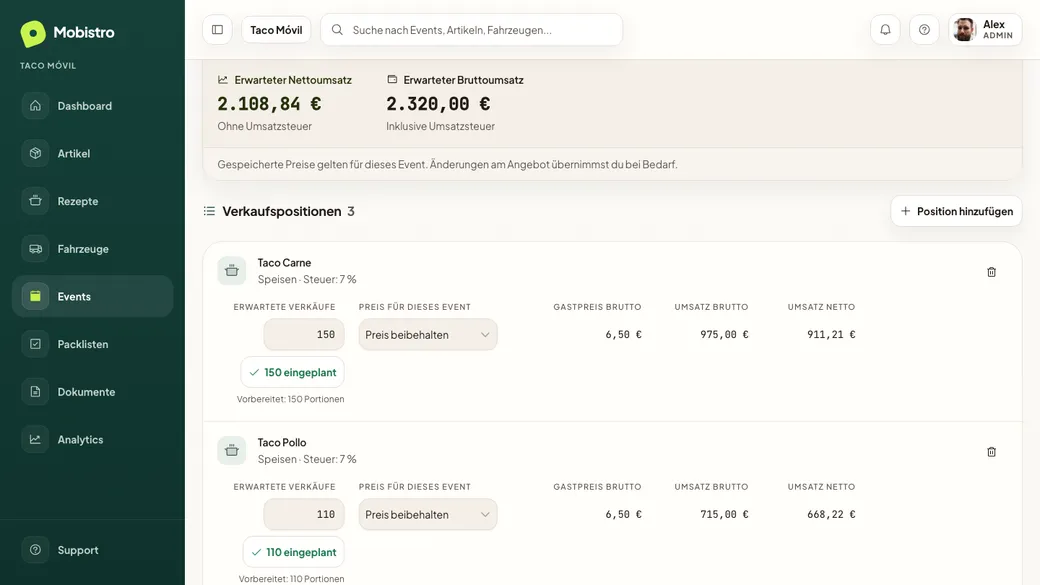Click the Inklusive Umsatzsteuer caption
The image size is (1040, 585).
(x=440, y=126)
